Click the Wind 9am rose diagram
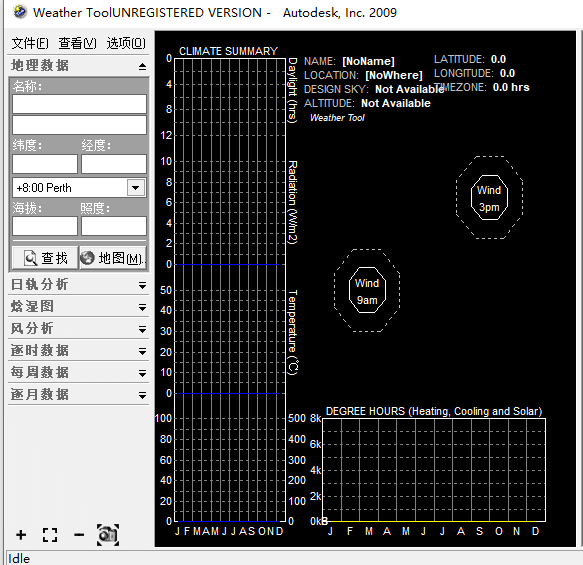This screenshot has height=565, width=583. (367, 290)
